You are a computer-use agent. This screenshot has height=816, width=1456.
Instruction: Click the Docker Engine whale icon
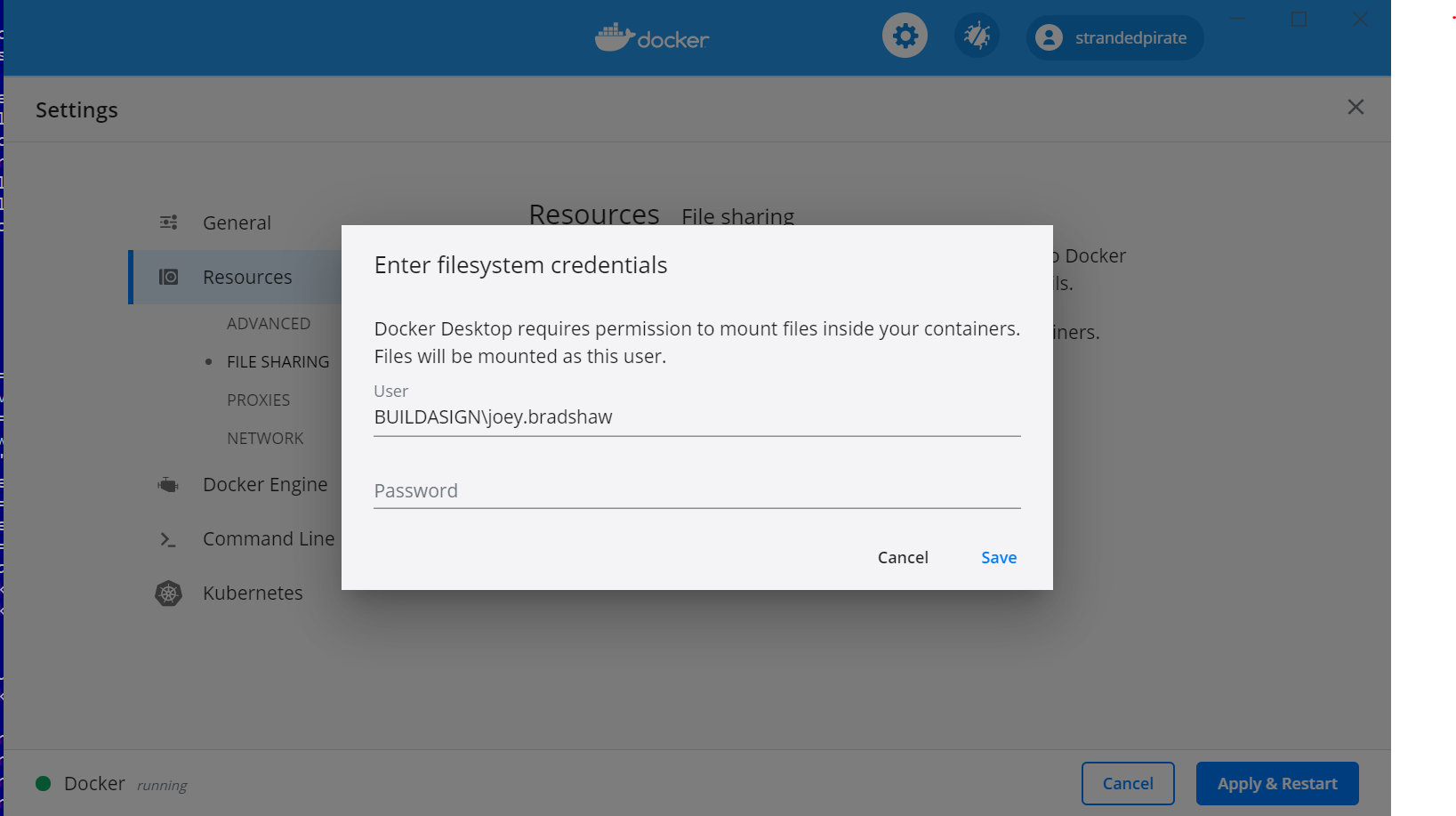pos(168,484)
